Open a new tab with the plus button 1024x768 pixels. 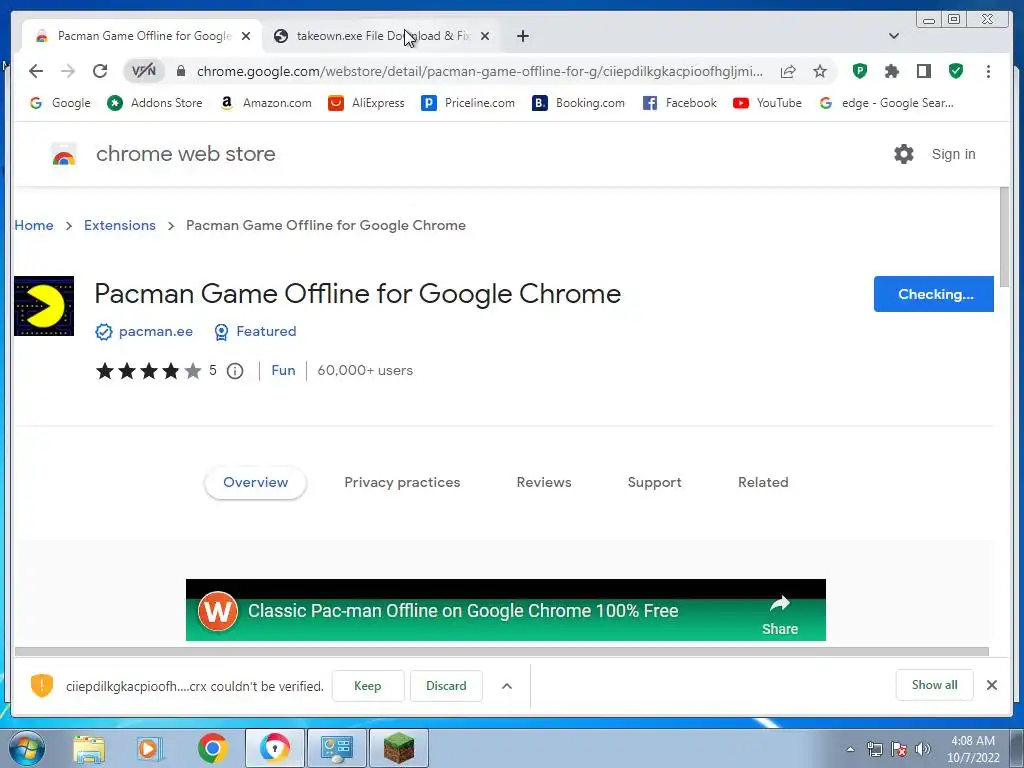[522, 36]
